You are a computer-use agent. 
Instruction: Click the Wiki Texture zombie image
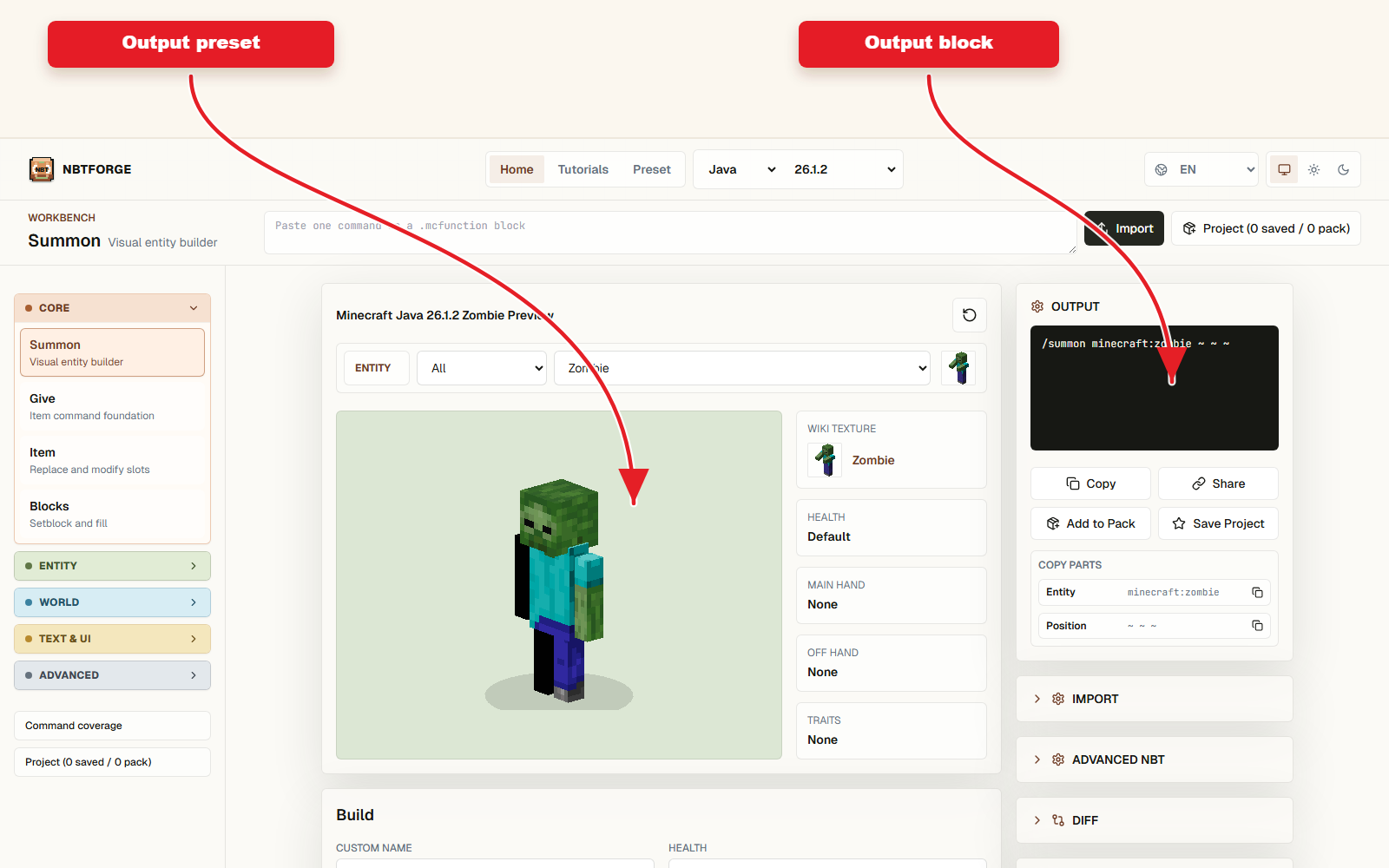coord(826,460)
